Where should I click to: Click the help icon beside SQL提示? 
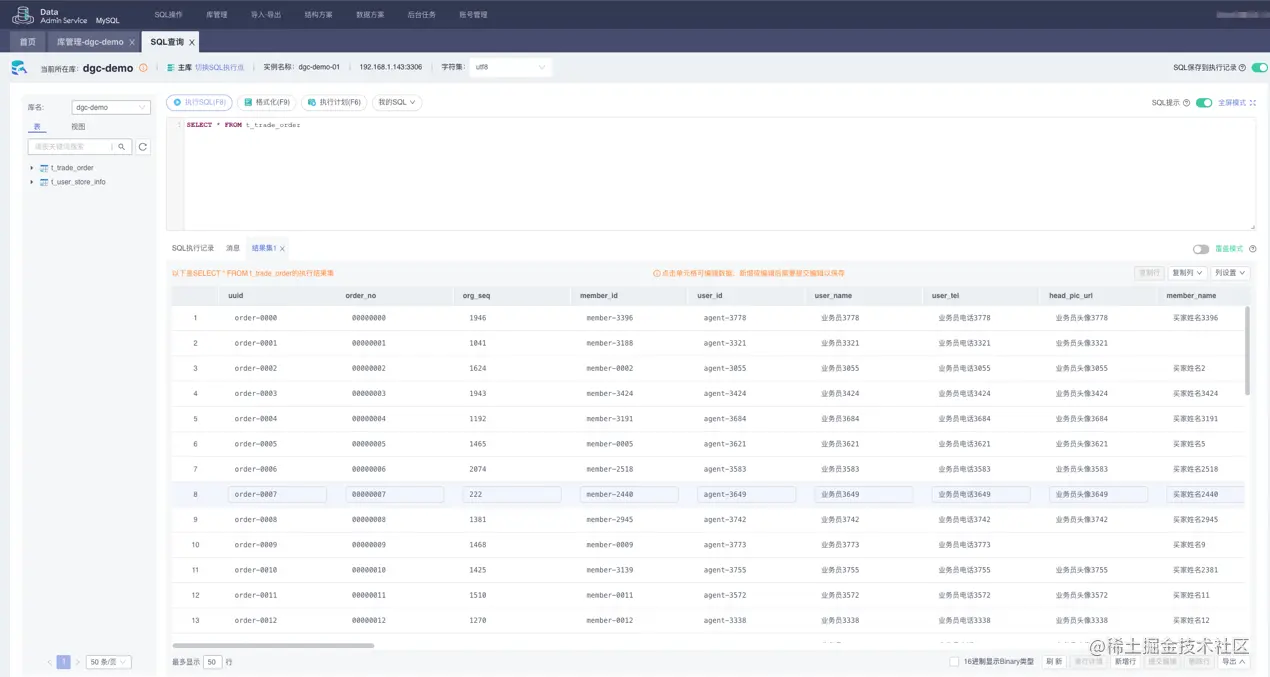(1187, 102)
